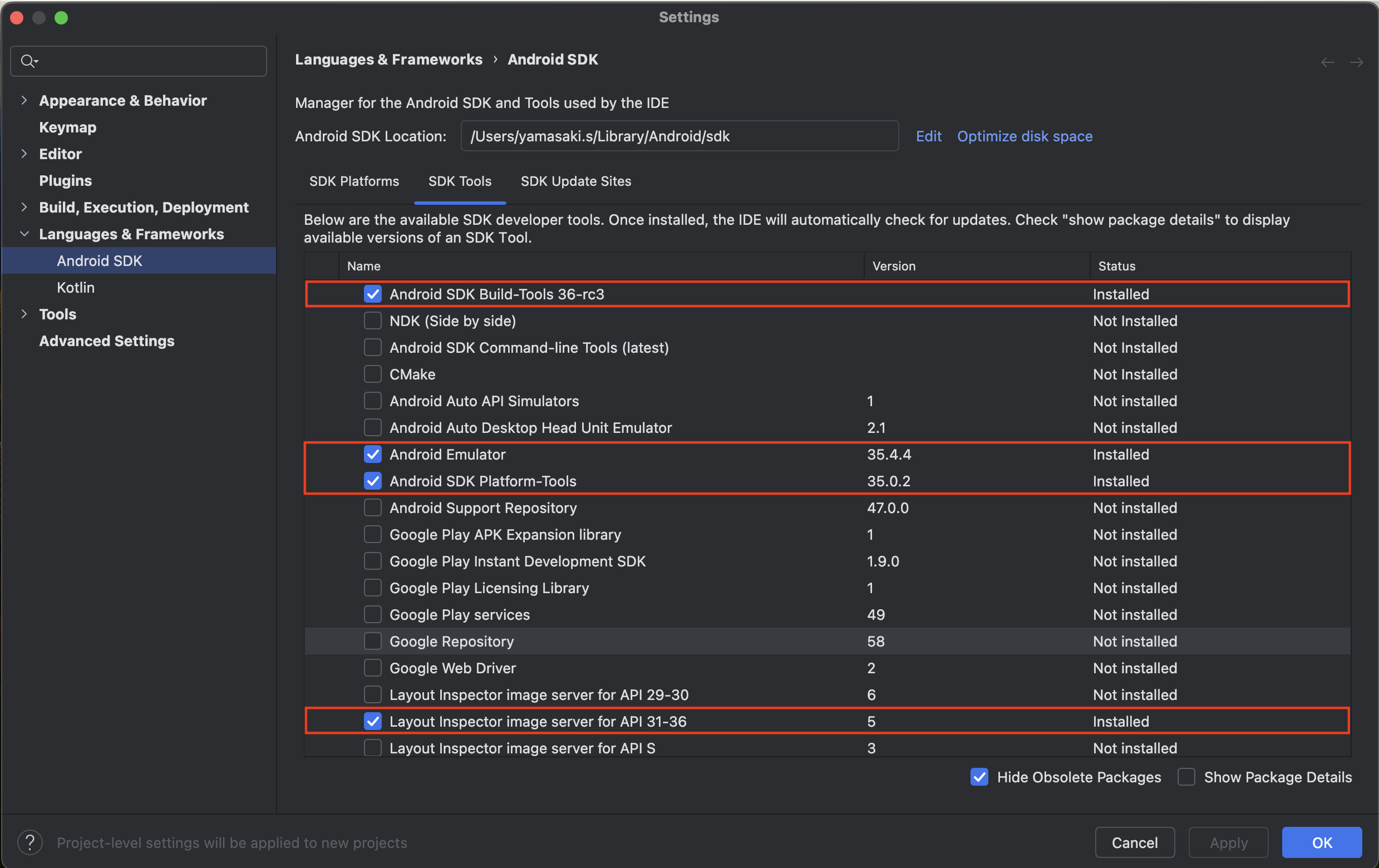Select version 35.4.4 of Android Emulator
The height and width of the screenshot is (868, 1379).
click(889, 454)
